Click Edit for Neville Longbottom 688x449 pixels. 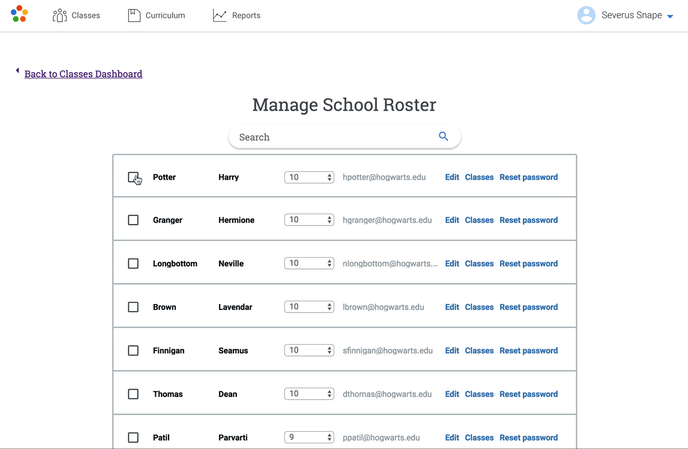(452, 263)
